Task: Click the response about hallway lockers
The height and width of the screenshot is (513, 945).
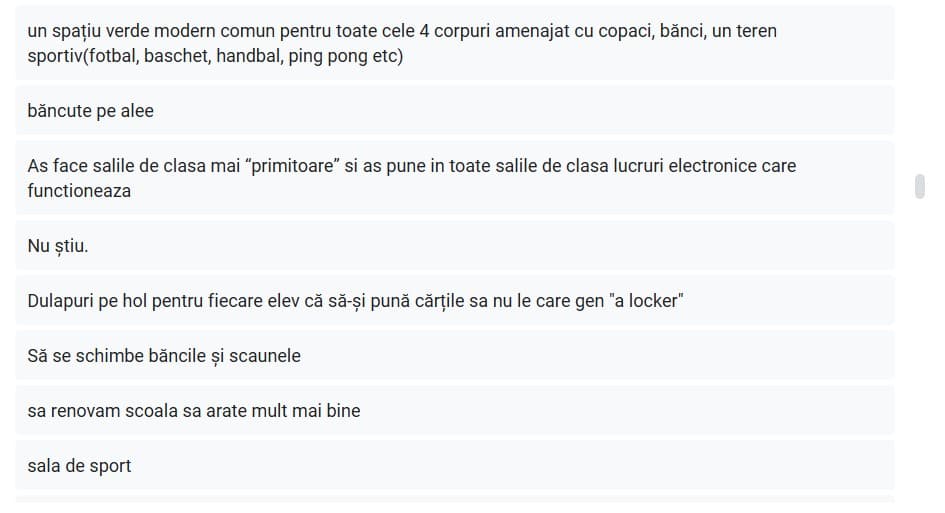Action: pyautogui.click(x=454, y=300)
